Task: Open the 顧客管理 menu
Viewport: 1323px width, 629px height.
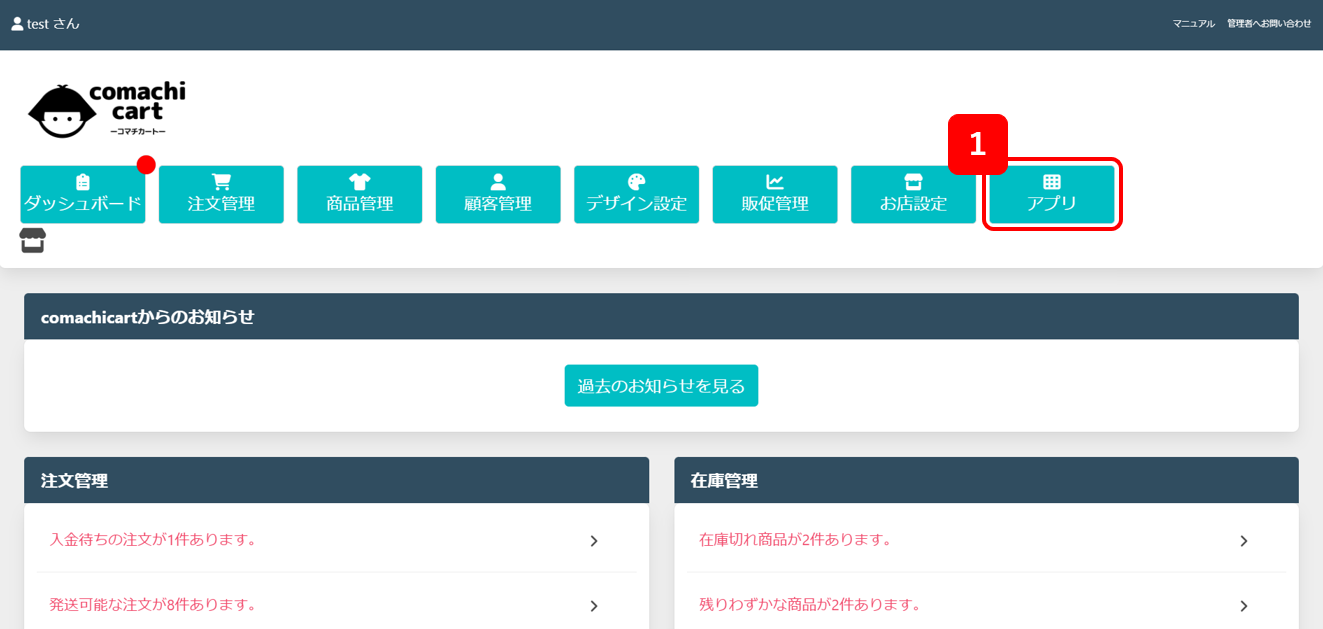Action: (498, 194)
